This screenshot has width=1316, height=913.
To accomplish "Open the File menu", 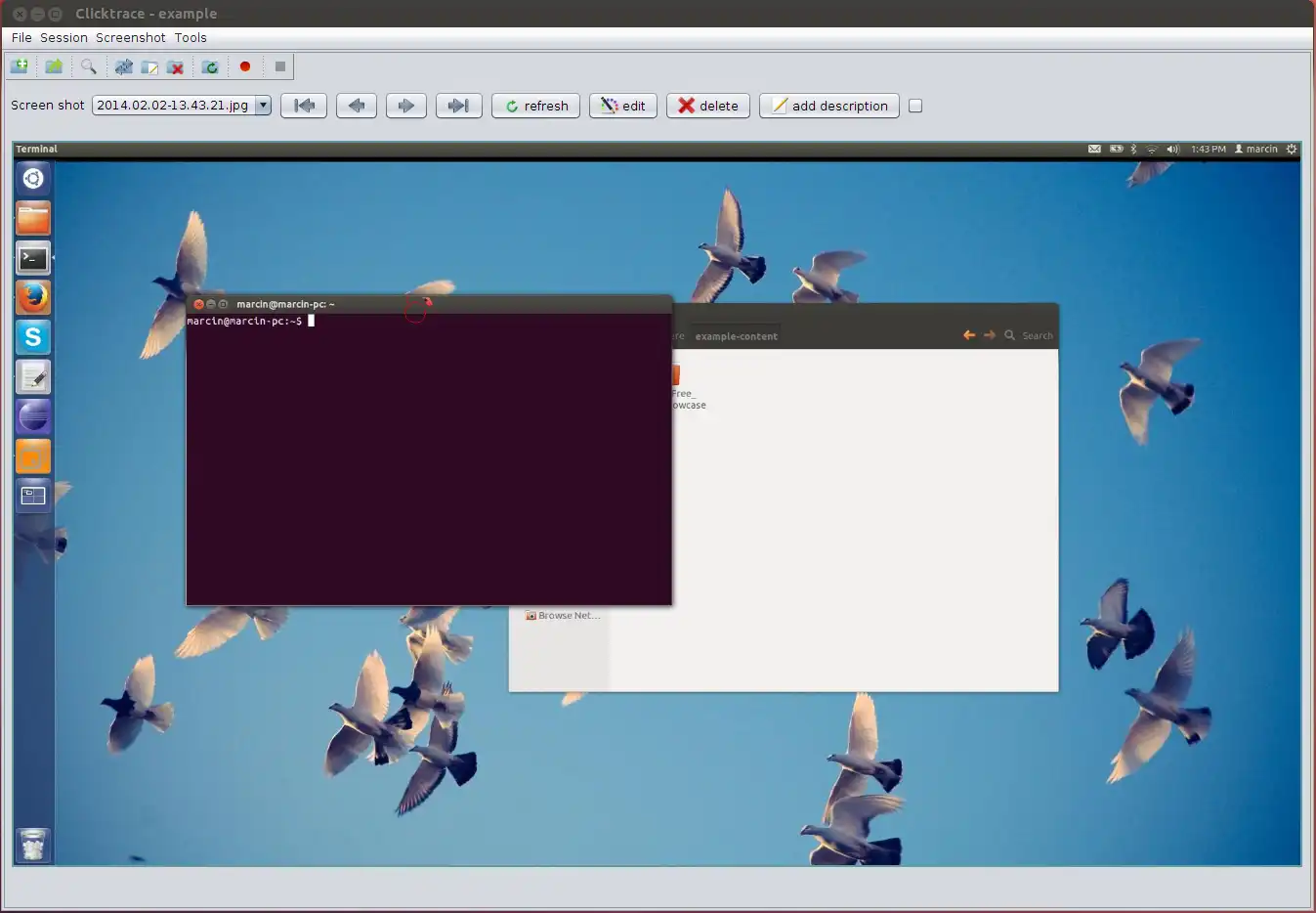I will [21, 37].
